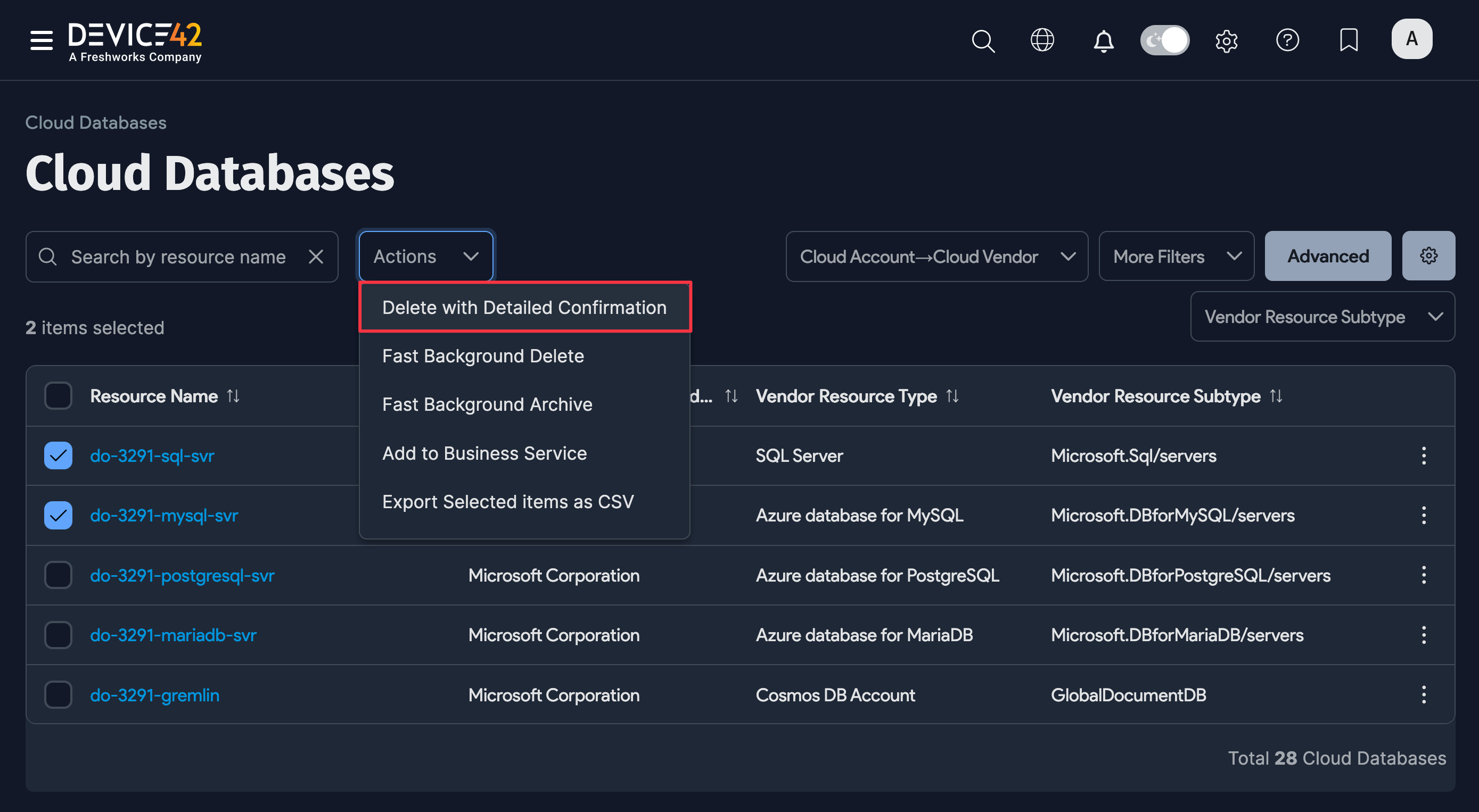Open the More Filters dropdown
This screenshot has height=812, width=1479.
1176,256
